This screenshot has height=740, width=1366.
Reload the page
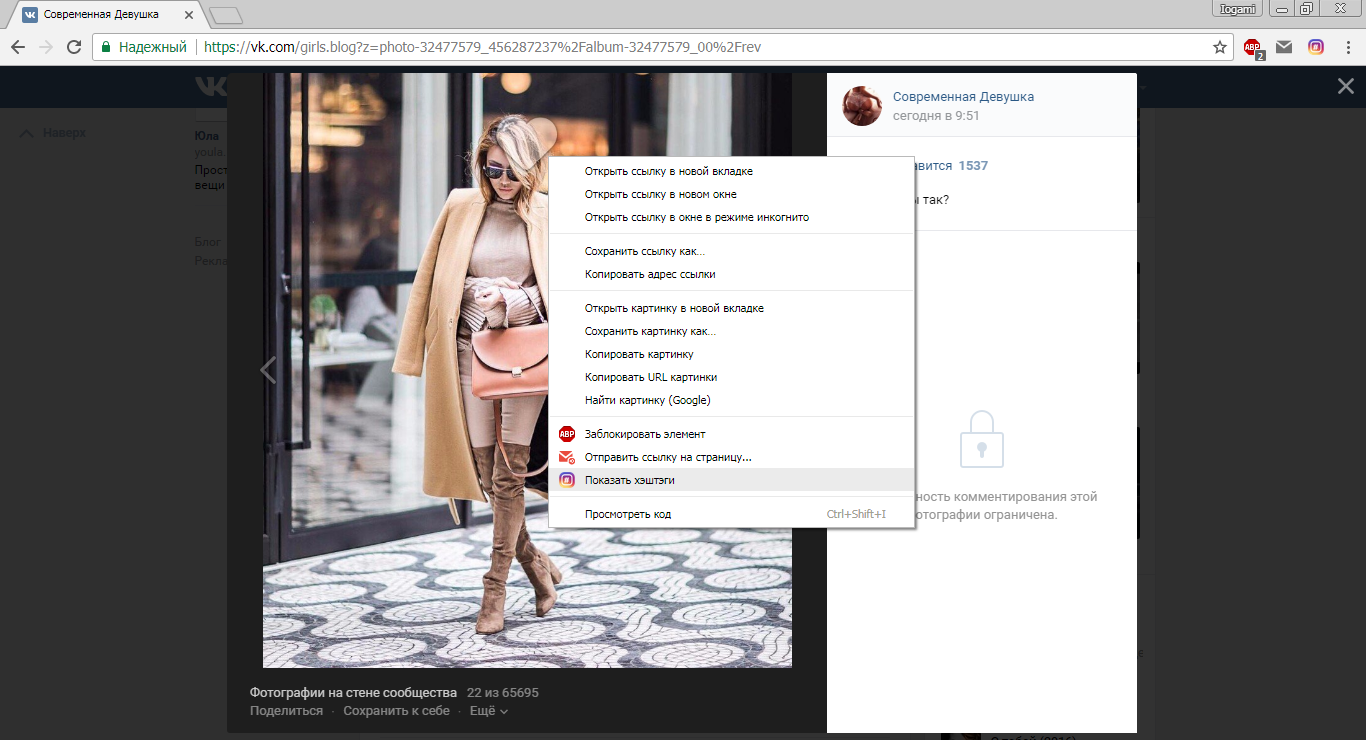click(73, 47)
